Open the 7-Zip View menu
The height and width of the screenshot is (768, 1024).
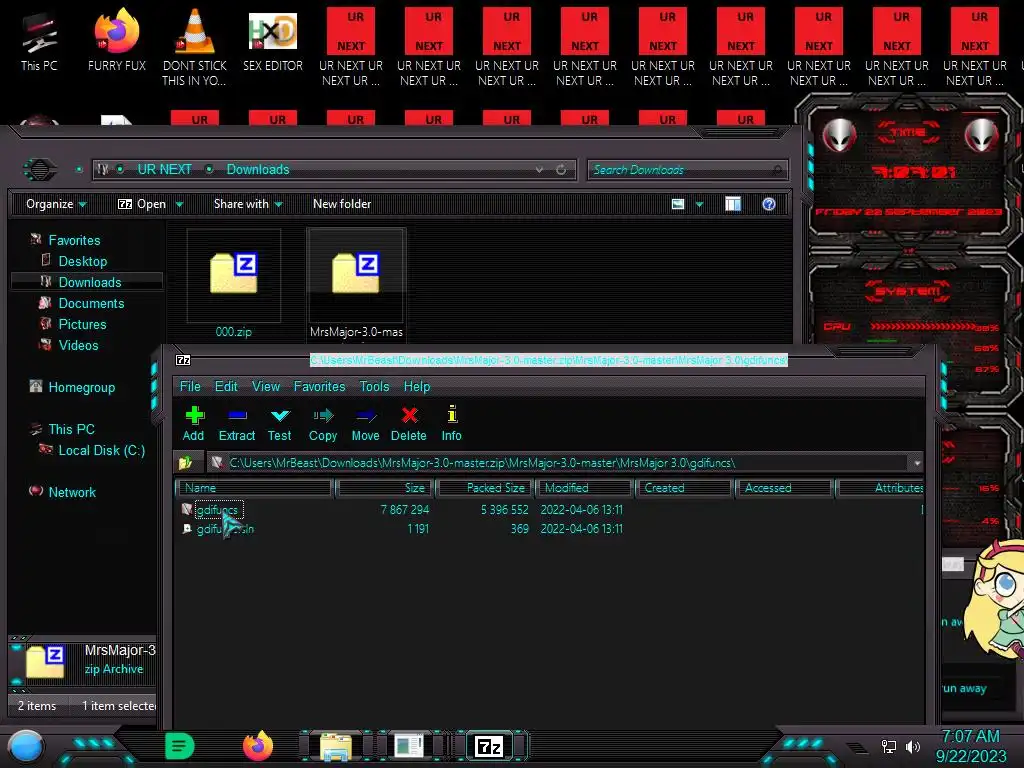coord(266,387)
